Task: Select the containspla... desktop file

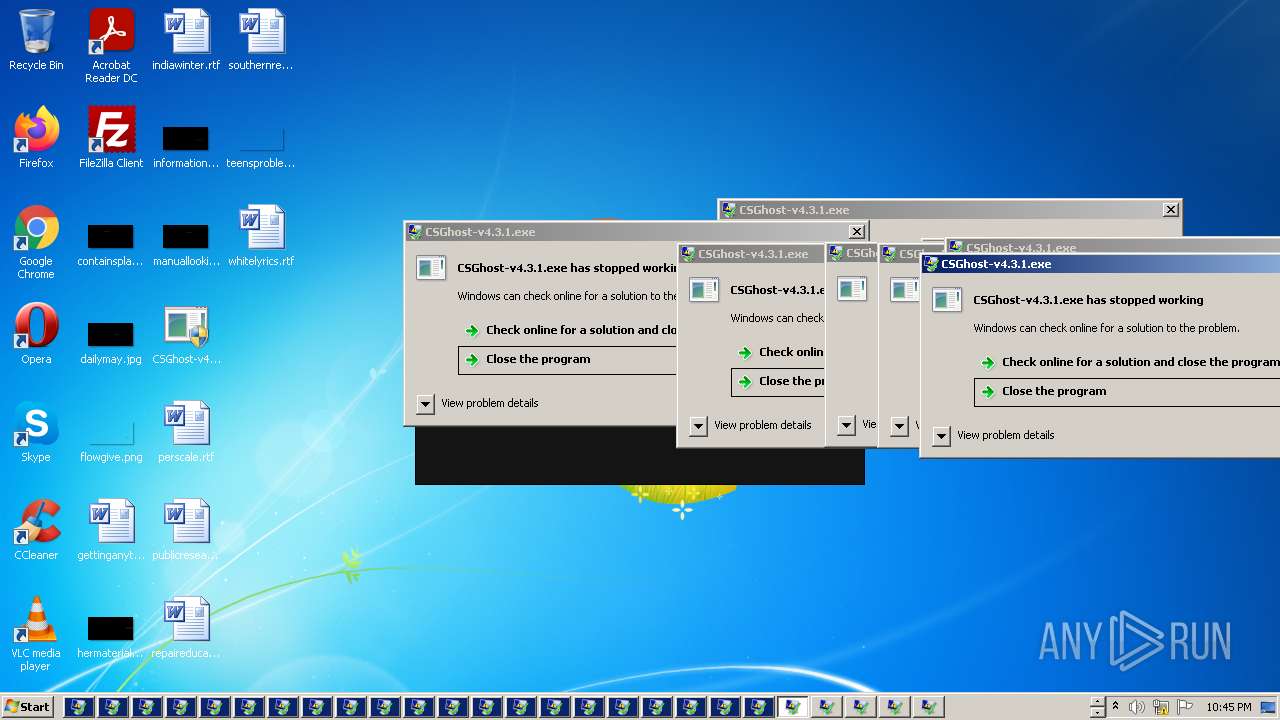Action: coord(111,245)
